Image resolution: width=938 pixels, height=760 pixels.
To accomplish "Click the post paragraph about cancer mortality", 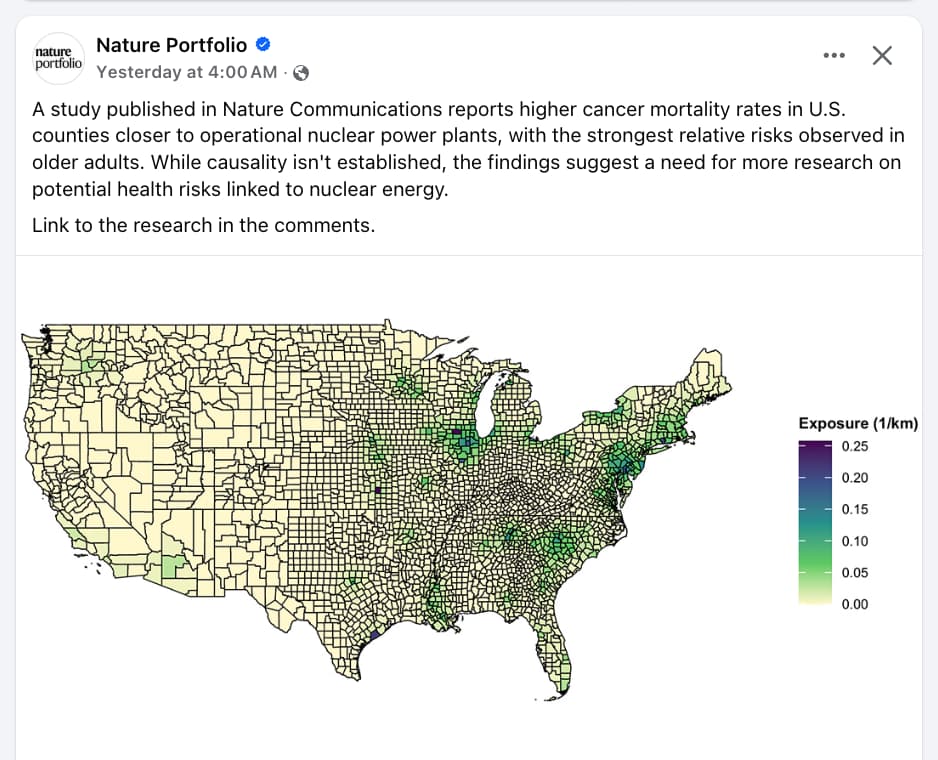I will point(466,148).
